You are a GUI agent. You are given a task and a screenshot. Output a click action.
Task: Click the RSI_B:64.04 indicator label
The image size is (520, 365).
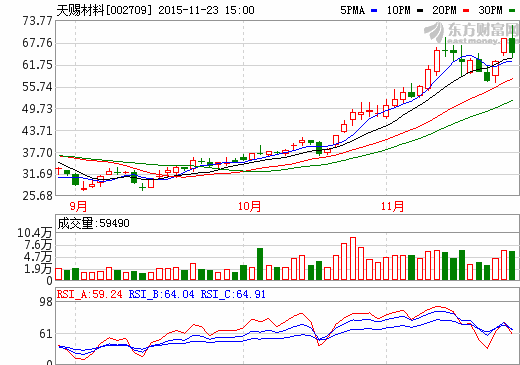(161, 294)
